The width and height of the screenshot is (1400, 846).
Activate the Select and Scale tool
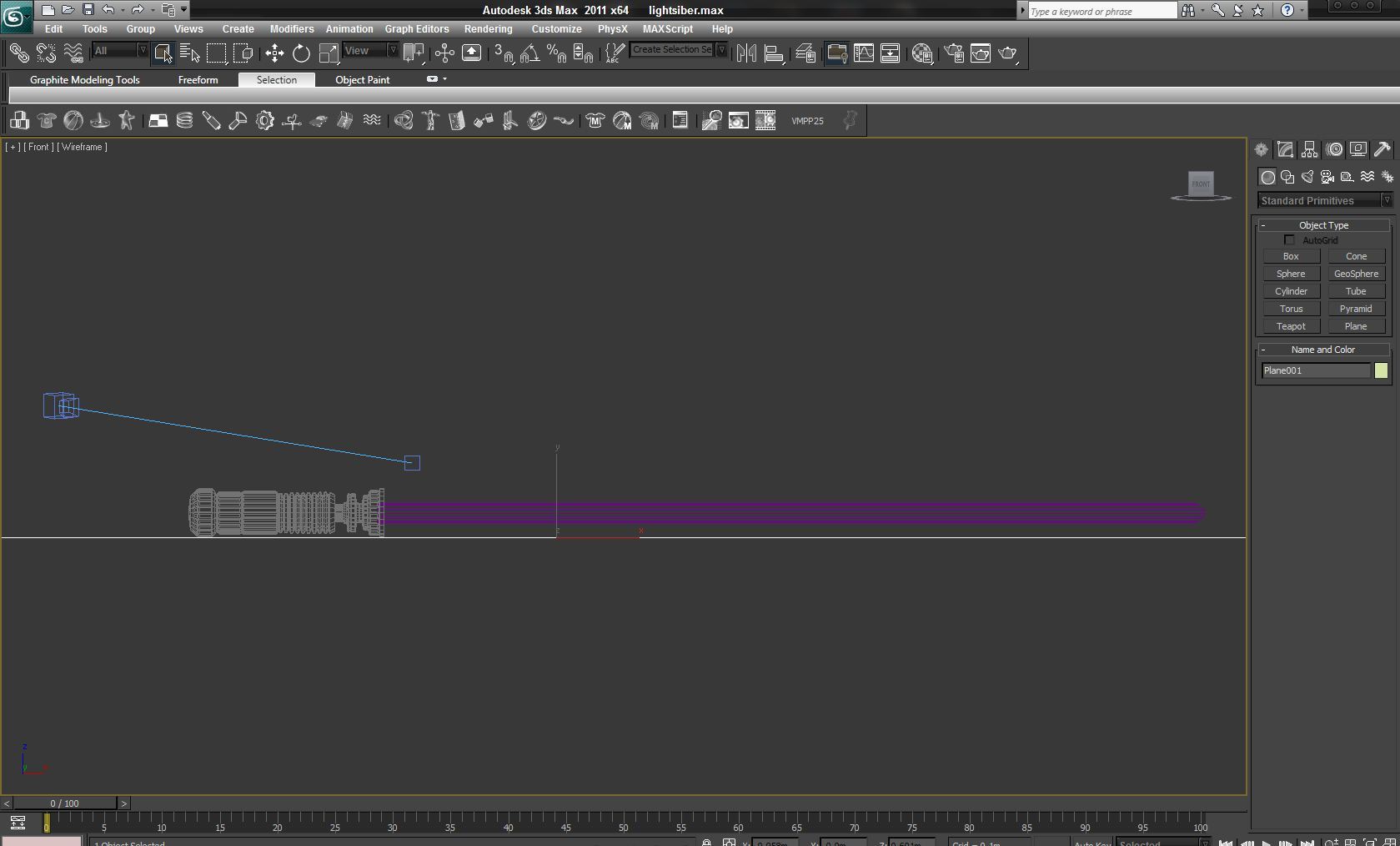[329, 53]
